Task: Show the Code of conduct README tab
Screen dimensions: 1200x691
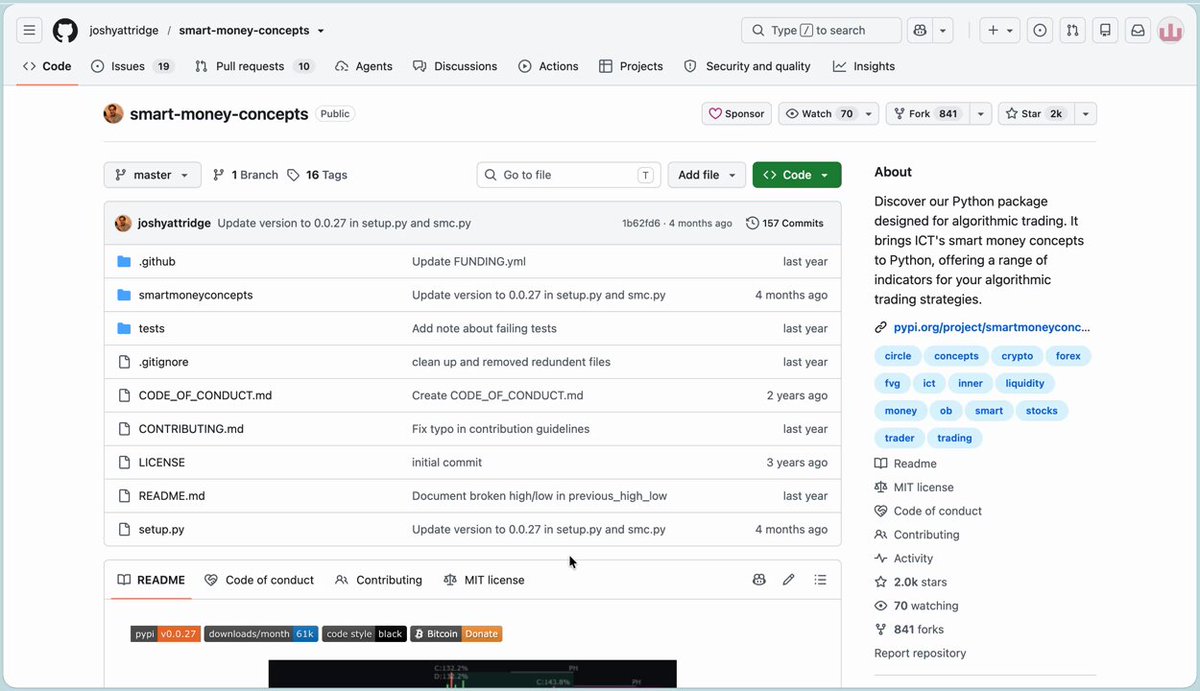Action: tap(259, 580)
